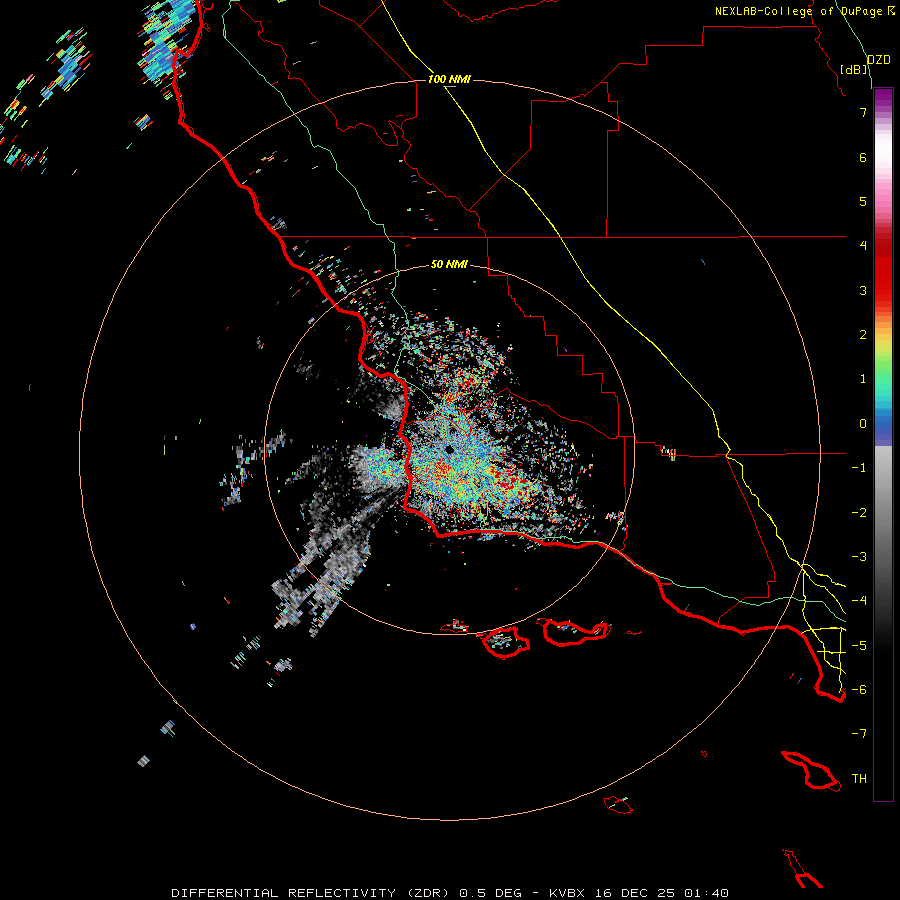Click the DZD legend title
This screenshot has width=900, height=900.
pos(879,60)
